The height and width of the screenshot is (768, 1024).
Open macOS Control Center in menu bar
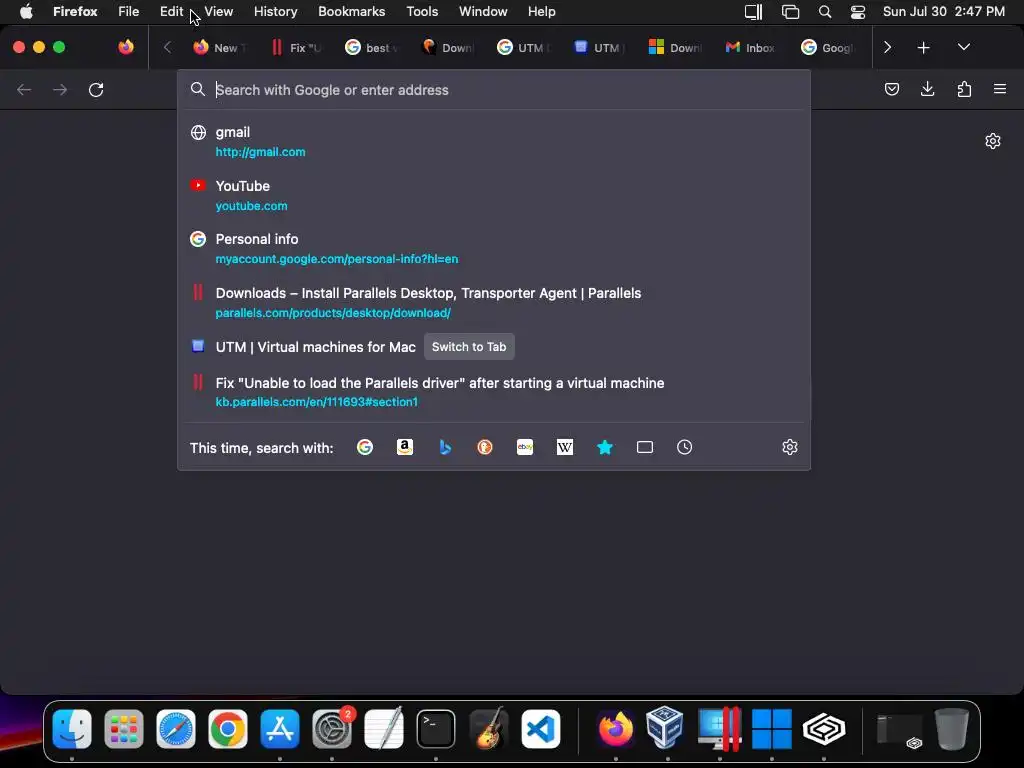(858, 12)
